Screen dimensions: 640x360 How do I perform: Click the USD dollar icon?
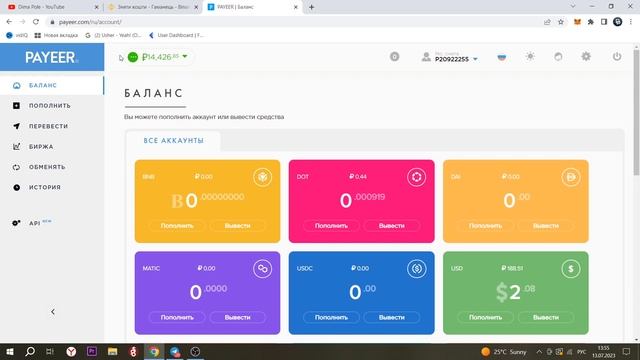[x=571, y=269]
